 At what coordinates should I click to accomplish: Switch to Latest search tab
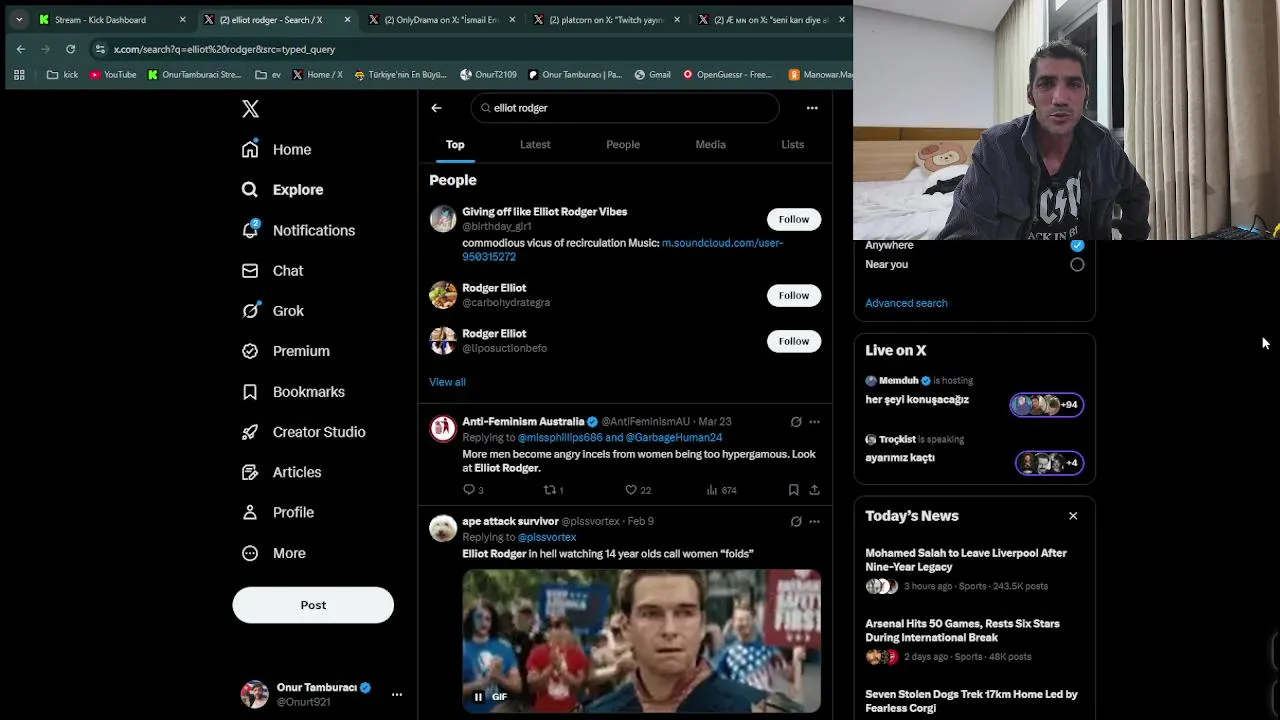point(535,145)
